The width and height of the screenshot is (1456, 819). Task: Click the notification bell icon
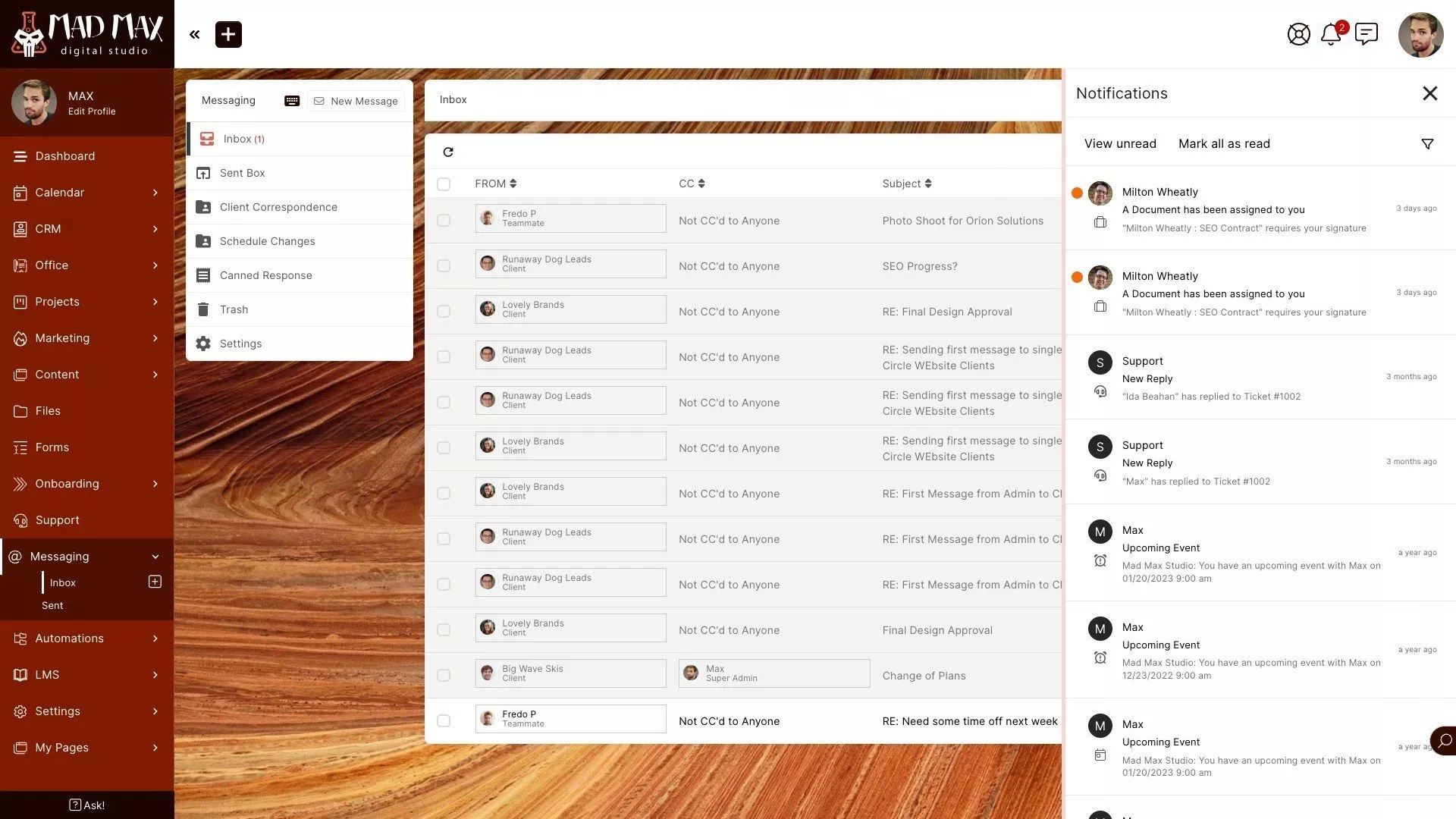tap(1330, 34)
